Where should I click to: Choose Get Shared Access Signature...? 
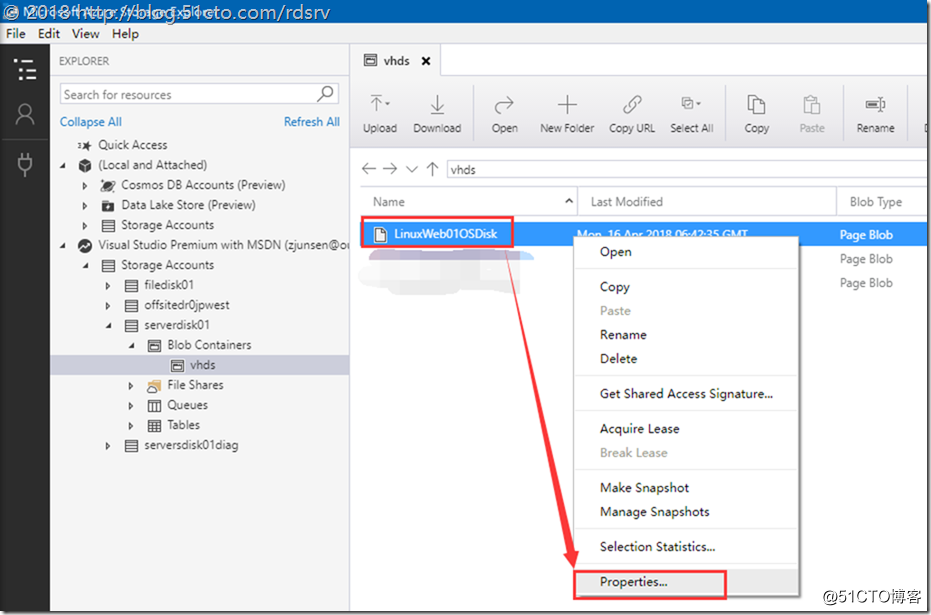point(686,394)
